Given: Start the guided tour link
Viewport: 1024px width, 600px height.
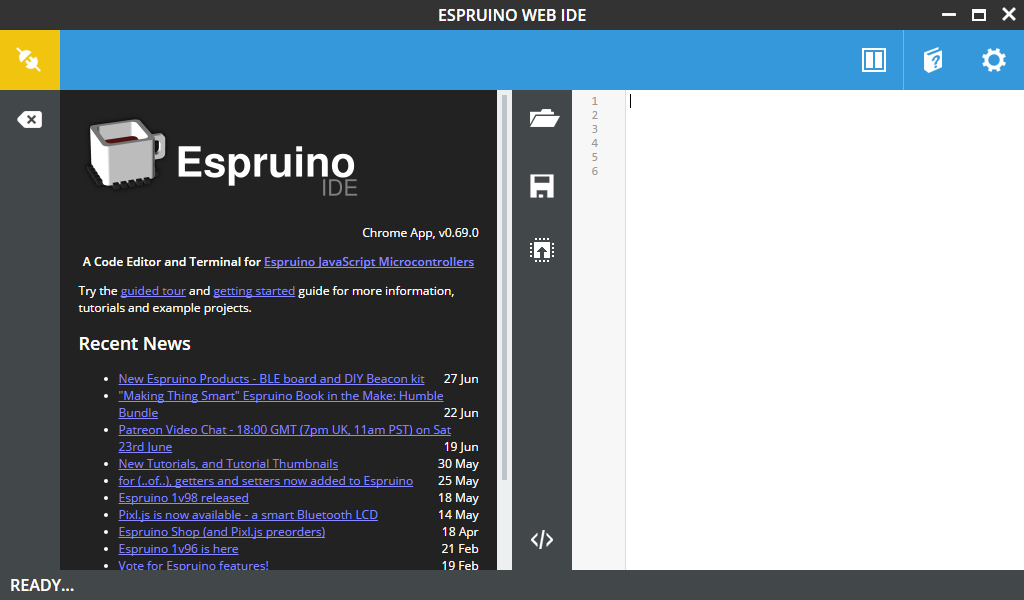Looking at the screenshot, I should [153, 291].
